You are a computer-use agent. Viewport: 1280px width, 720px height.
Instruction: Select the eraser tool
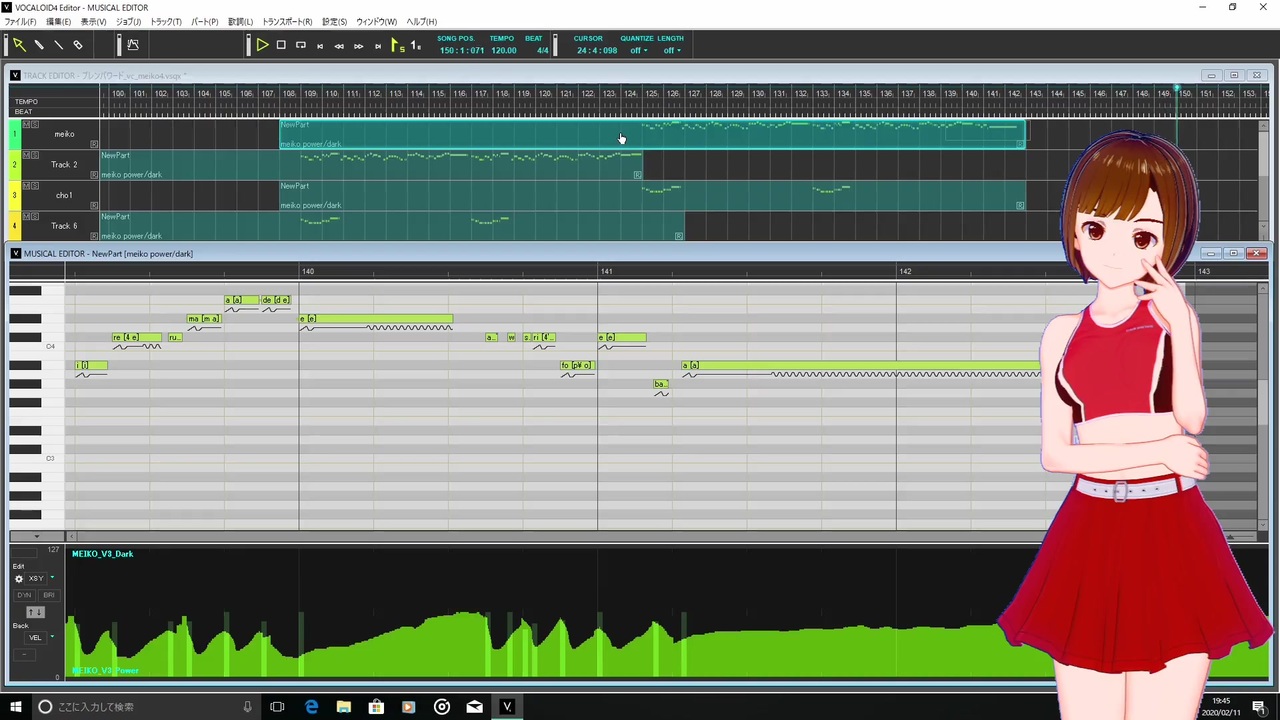click(78, 44)
